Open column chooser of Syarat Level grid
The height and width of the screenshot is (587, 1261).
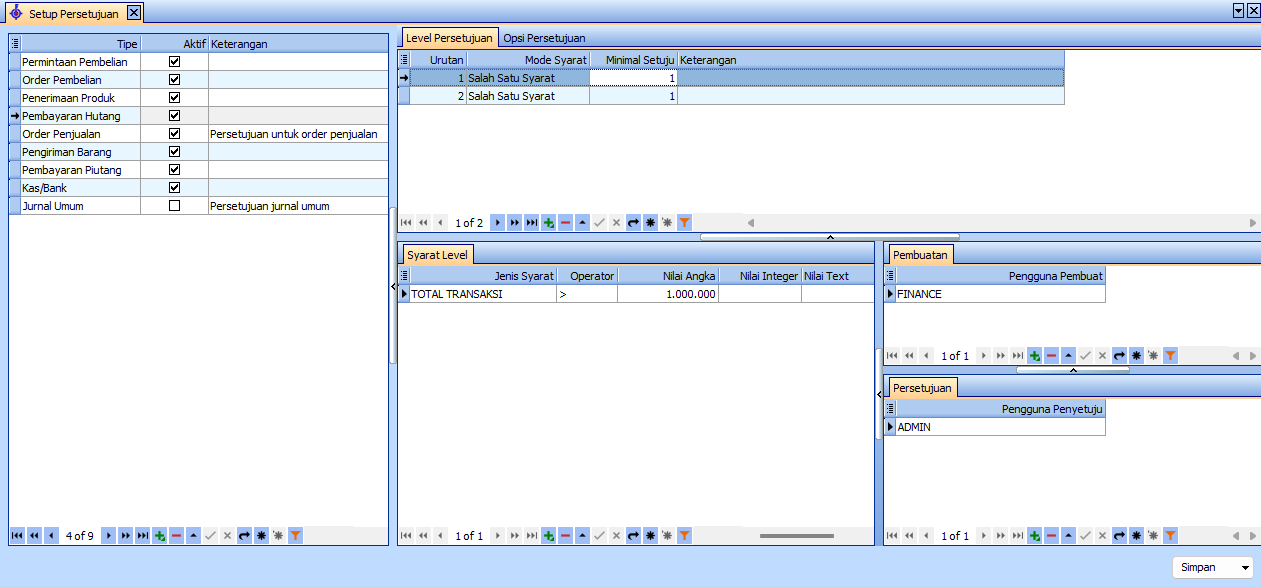[x=404, y=276]
